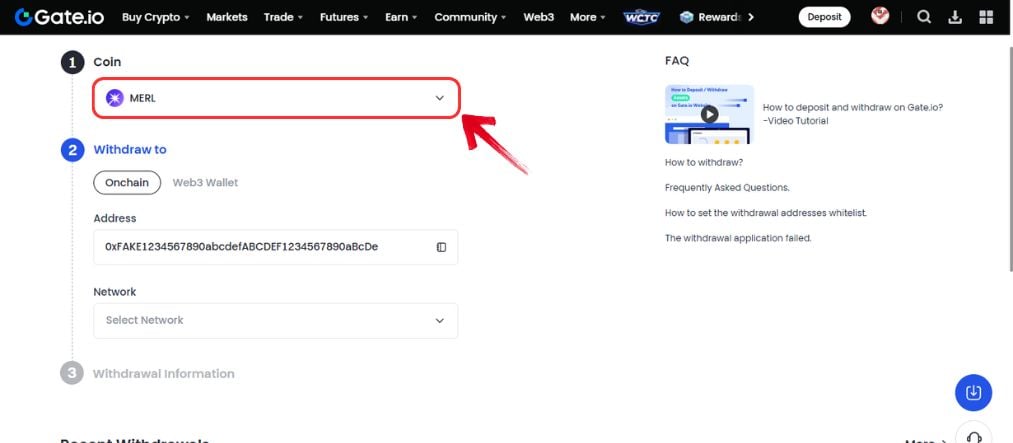
Task: Click the More link beside Recent Withdrawals
Action: [x=925, y=442]
